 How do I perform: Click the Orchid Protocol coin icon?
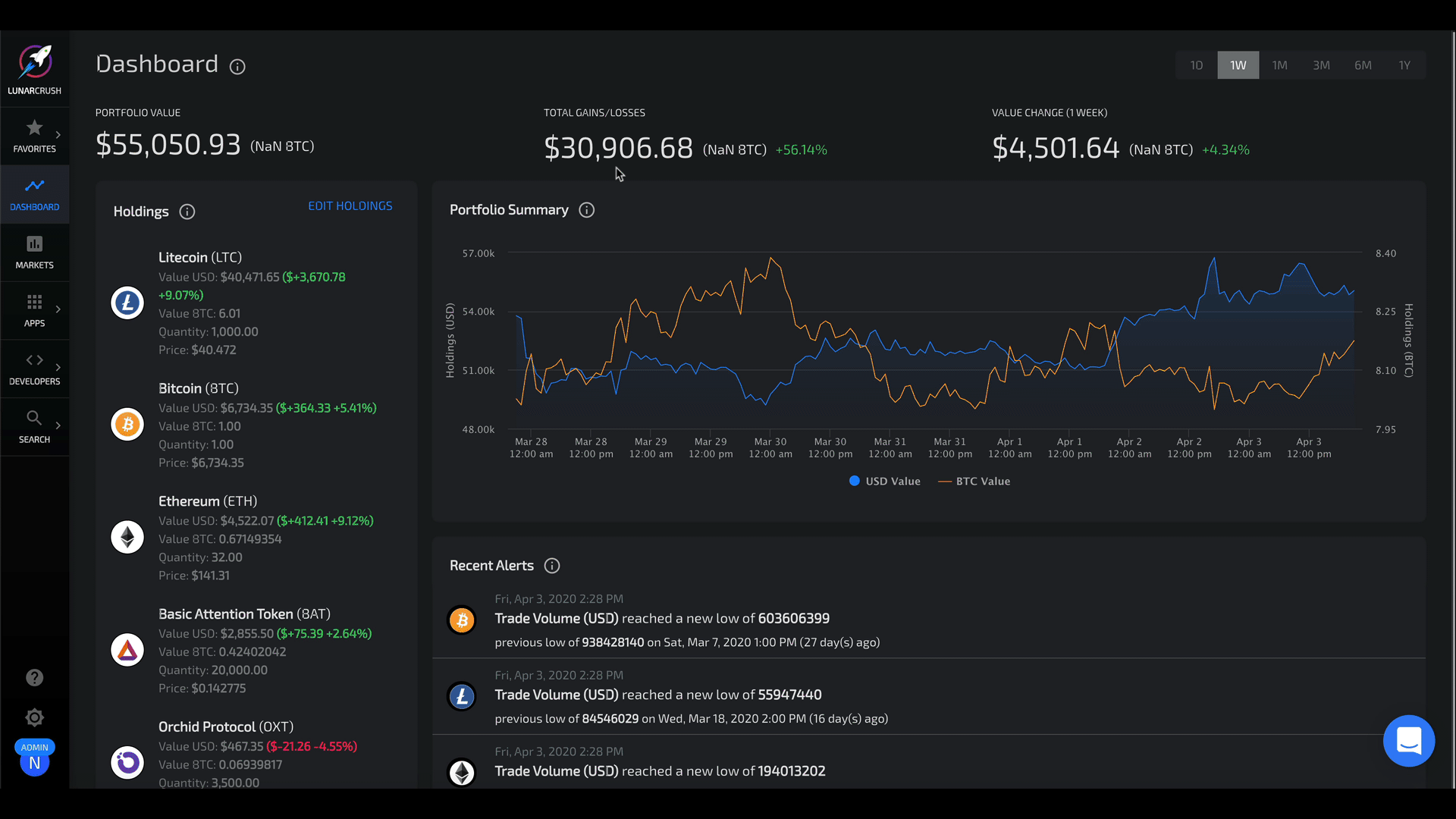click(127, 762)
